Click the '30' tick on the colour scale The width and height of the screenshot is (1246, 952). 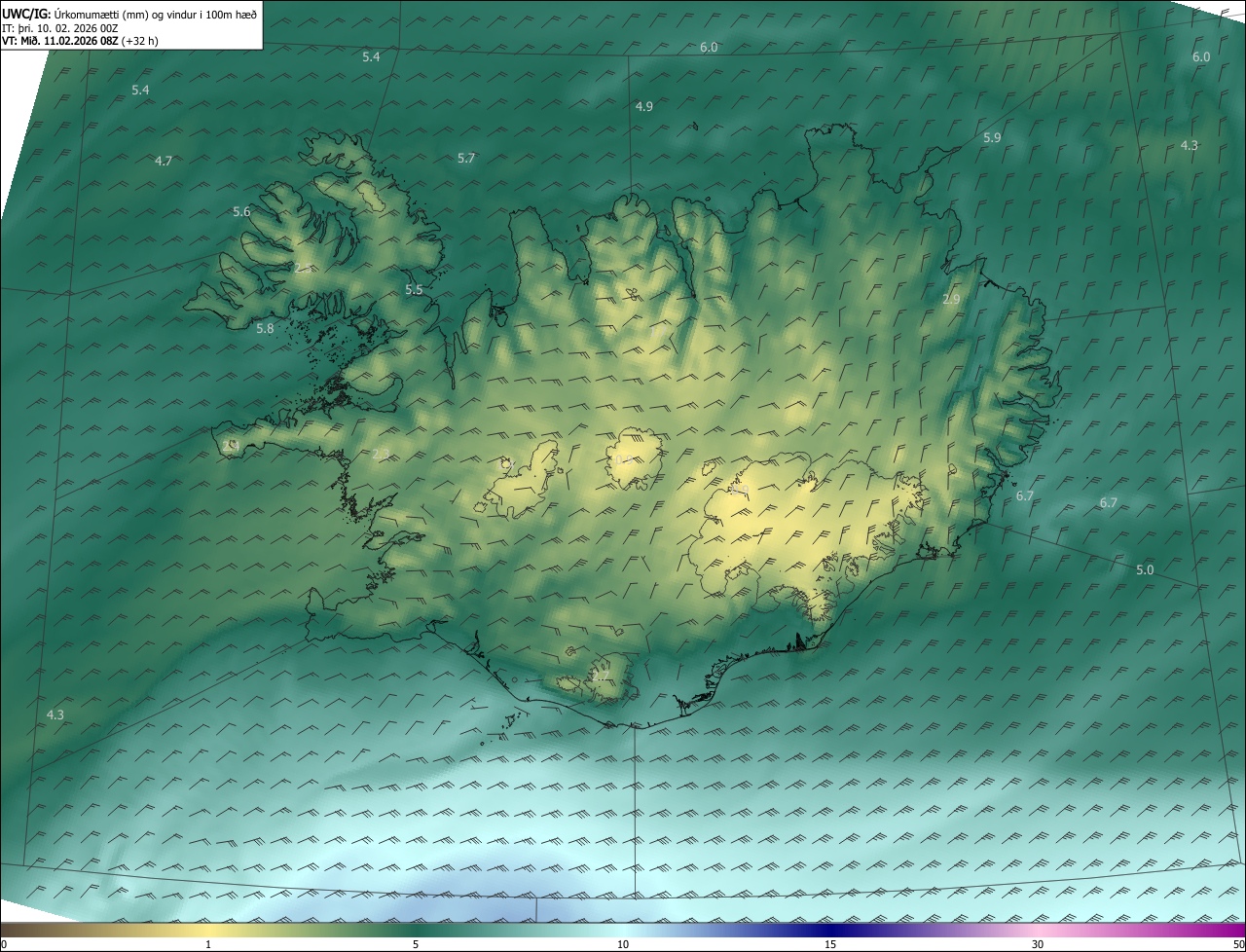[x=1038, y=944]
